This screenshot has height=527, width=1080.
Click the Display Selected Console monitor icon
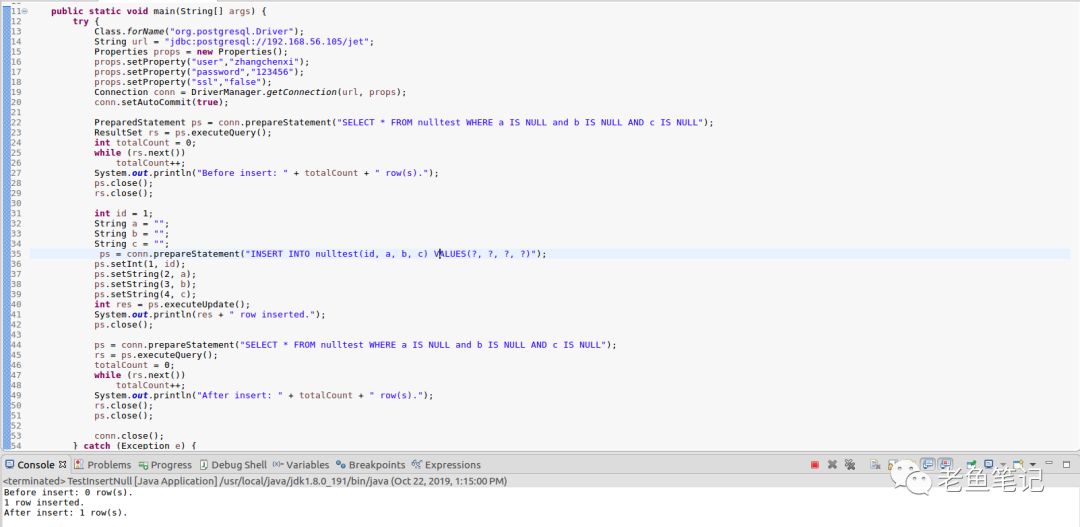(988, 464)
